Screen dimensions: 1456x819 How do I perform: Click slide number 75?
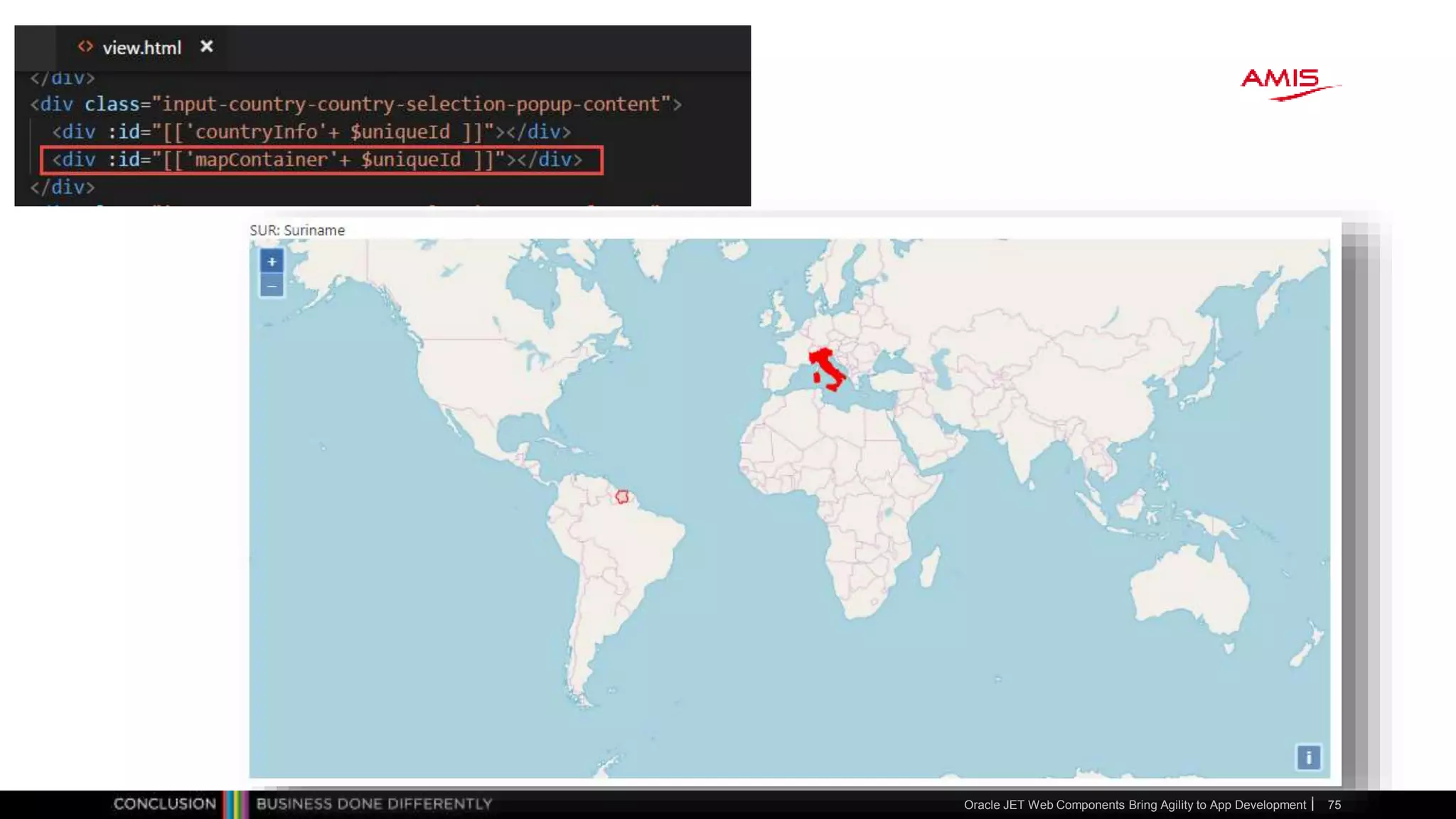[x=1334, y=805]
